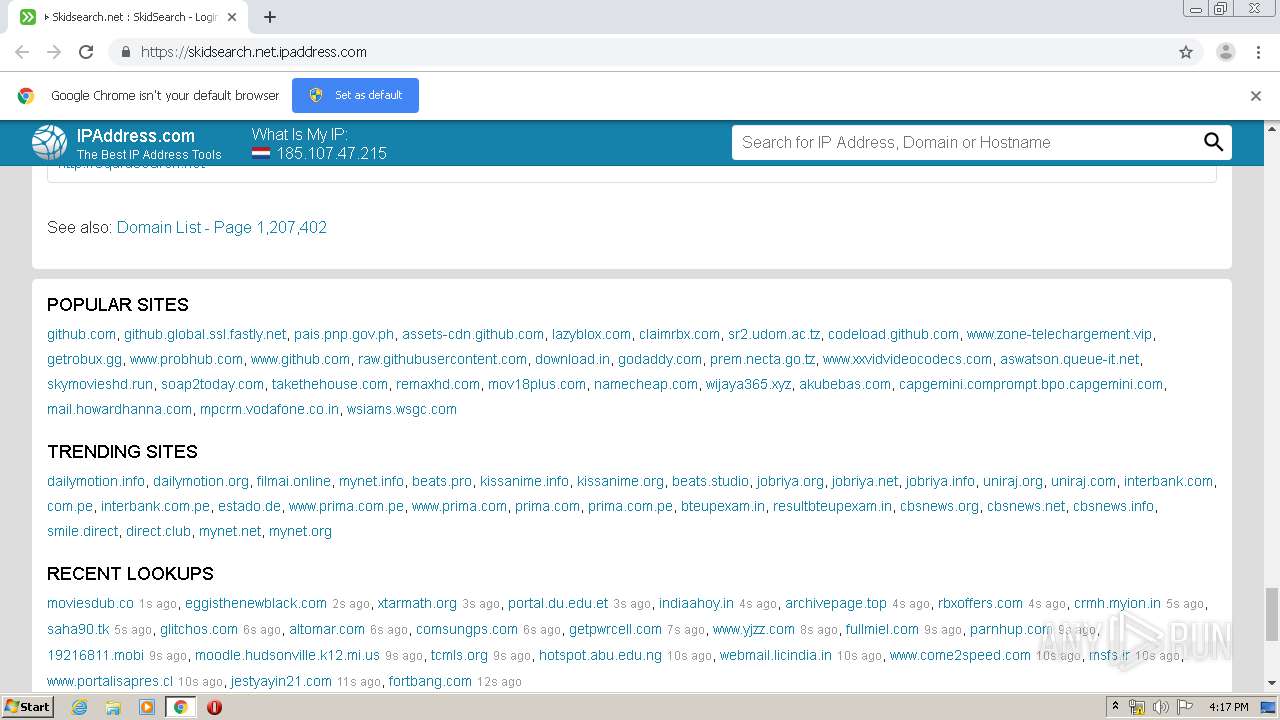The image size is (1280, 720).
Task: Open the getrobux.gg link
Action: tap(84, 359)
